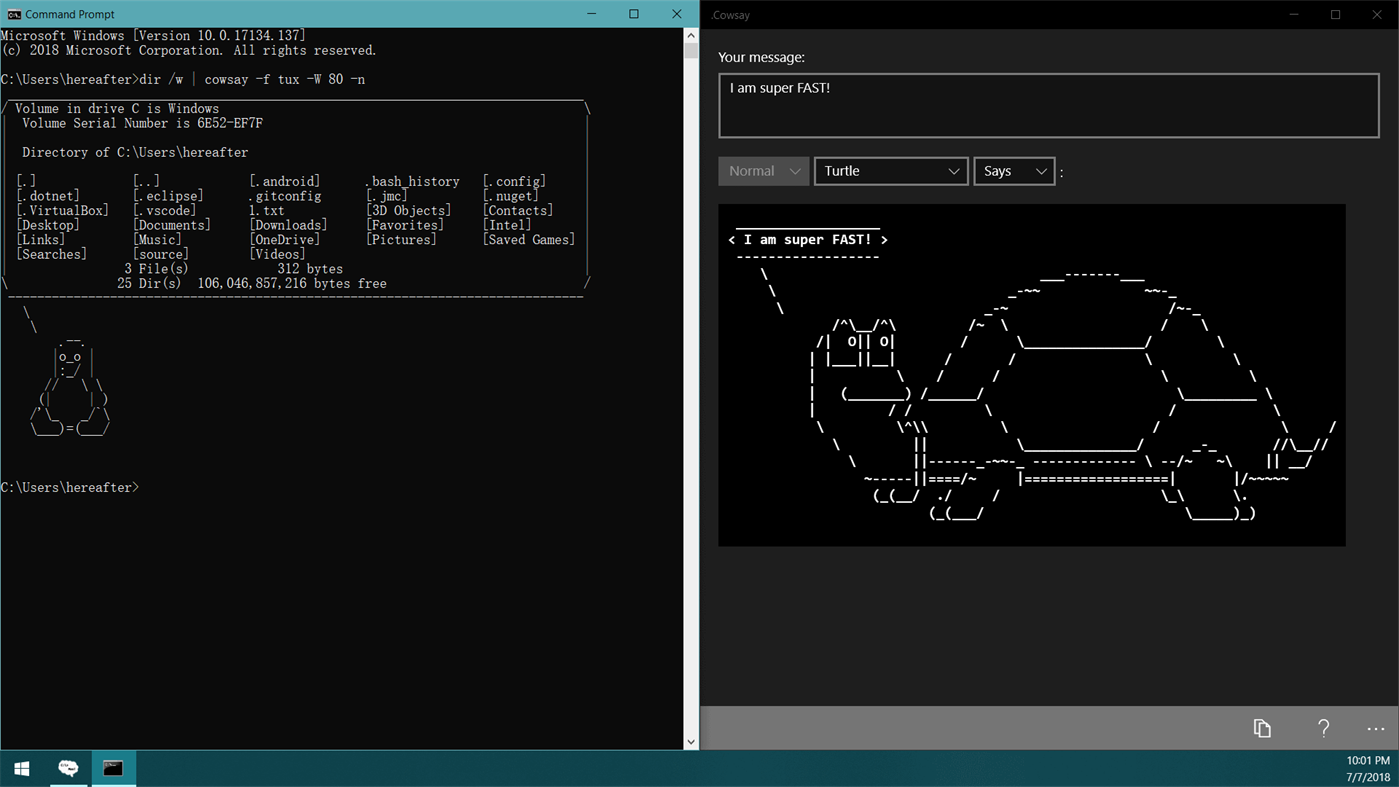Click the [.nuget] directory entry
Screen dimensions: 1399x787
coord(510,196)
